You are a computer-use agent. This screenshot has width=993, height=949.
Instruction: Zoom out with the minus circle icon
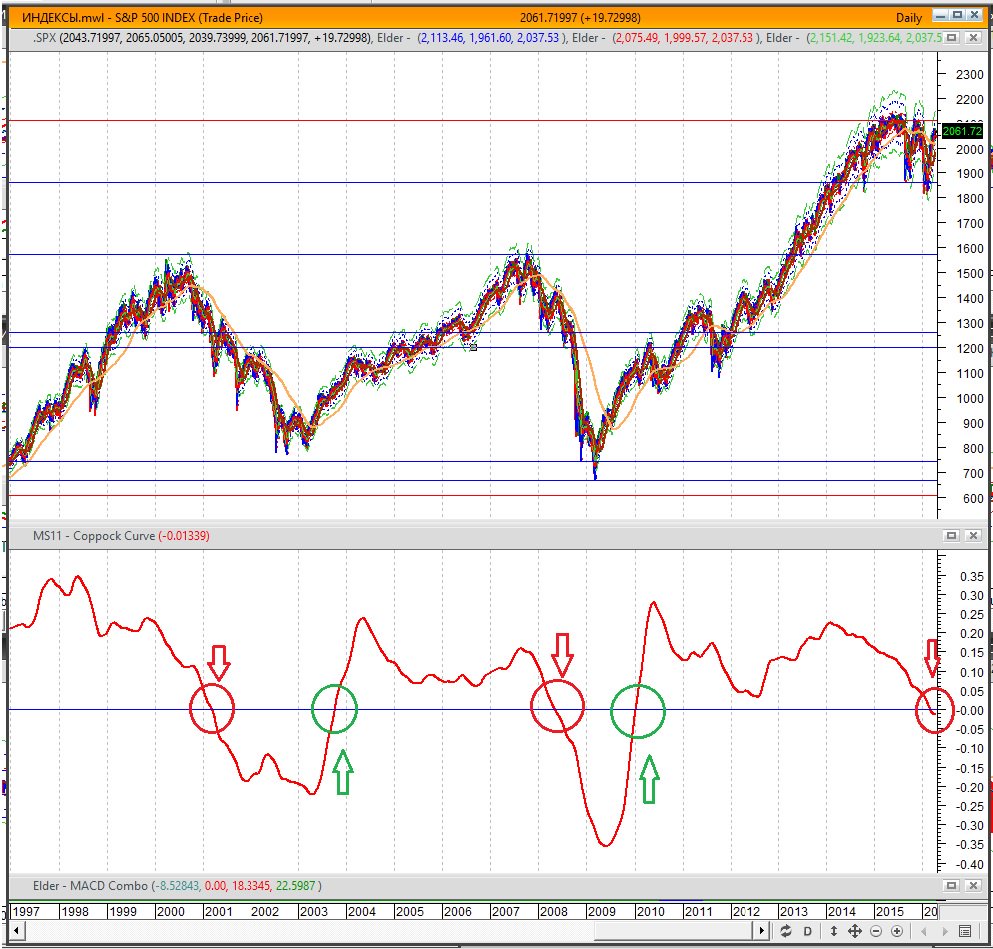pos(876,931)
